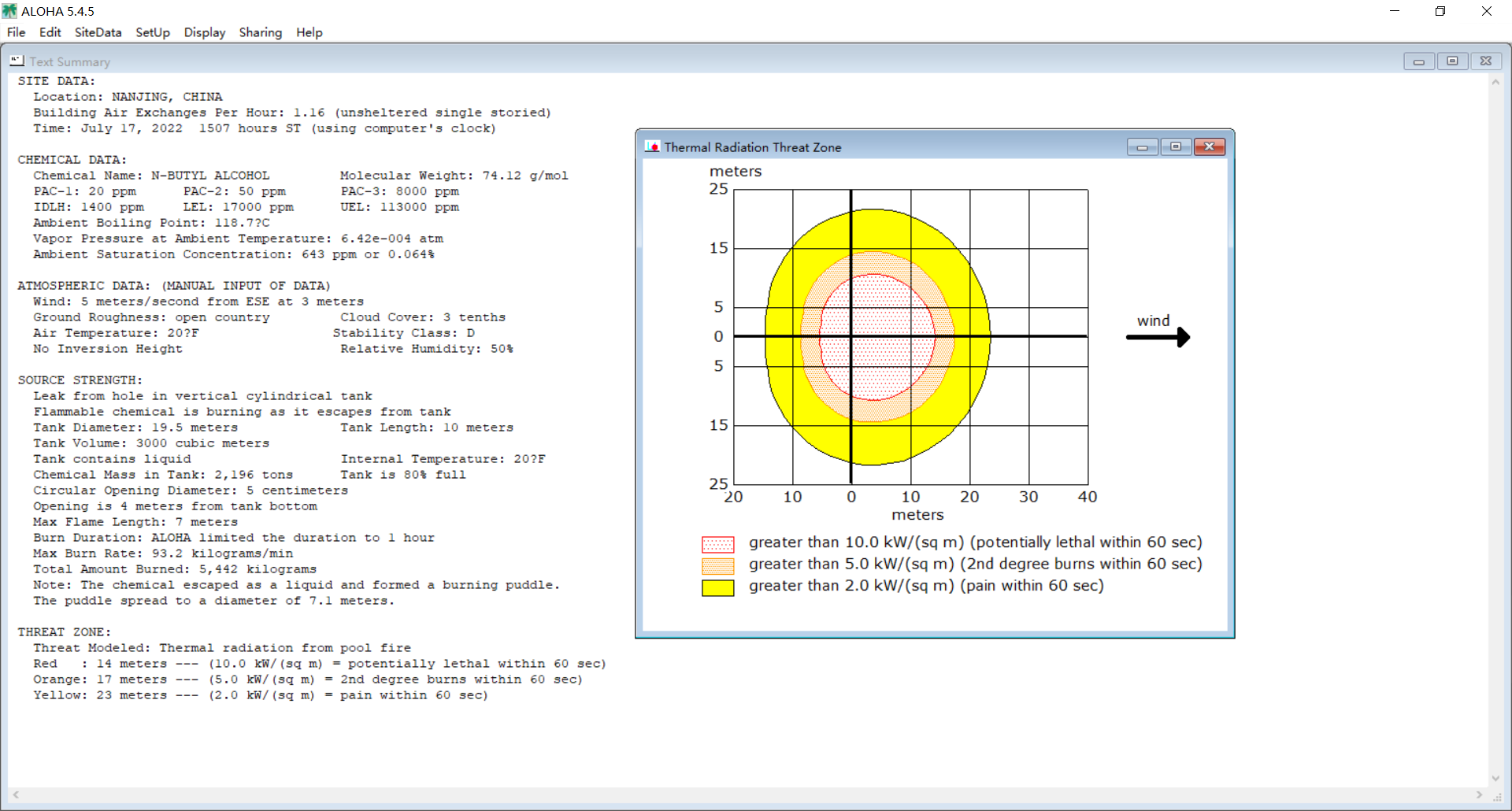Click the 'Time: July 17, 2022' line
The width and height of the screenshot is (1512, 811).
pyautogui.click(x=265, y=128)
